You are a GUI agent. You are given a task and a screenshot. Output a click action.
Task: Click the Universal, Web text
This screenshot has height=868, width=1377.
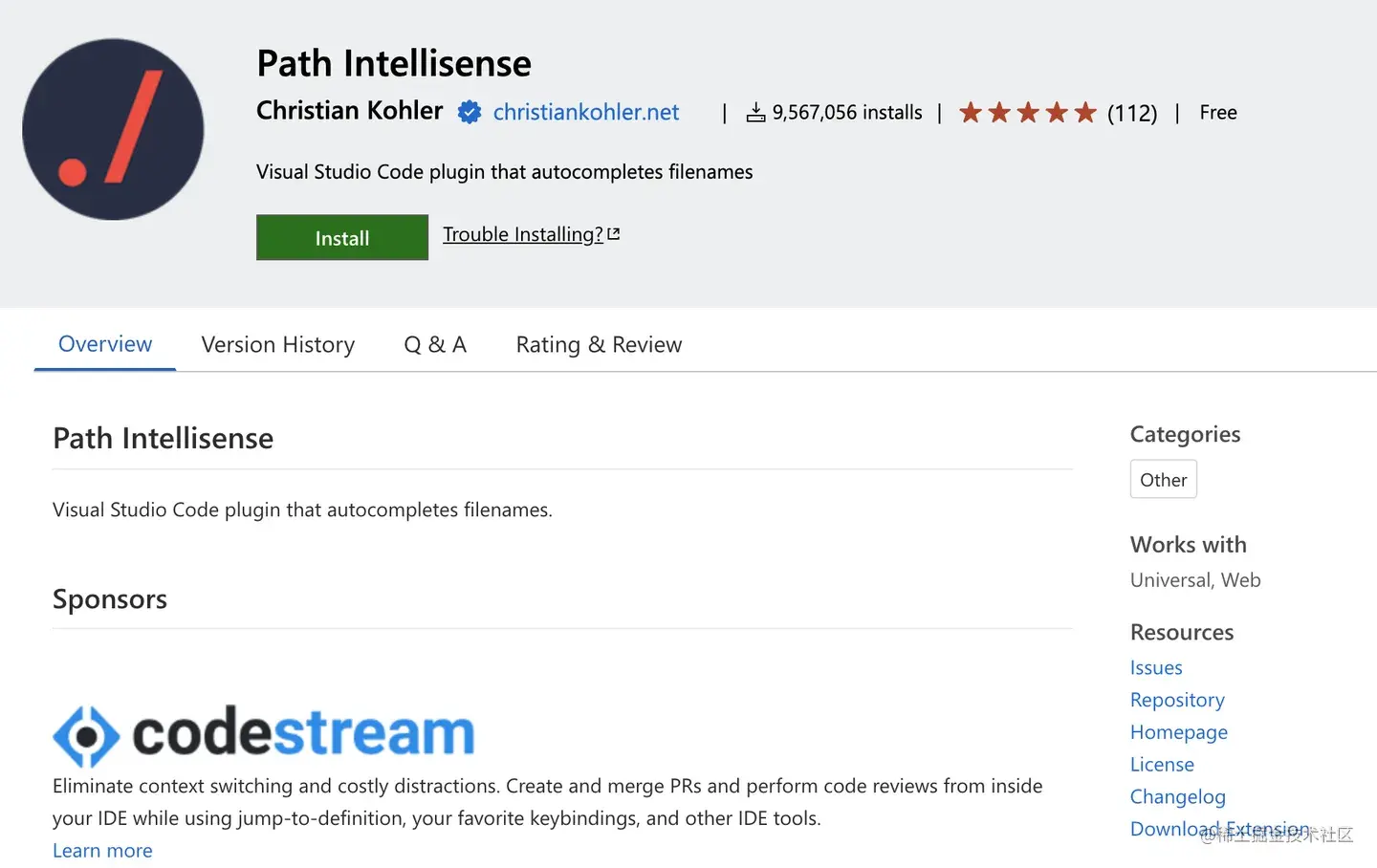coord(1195,580)
